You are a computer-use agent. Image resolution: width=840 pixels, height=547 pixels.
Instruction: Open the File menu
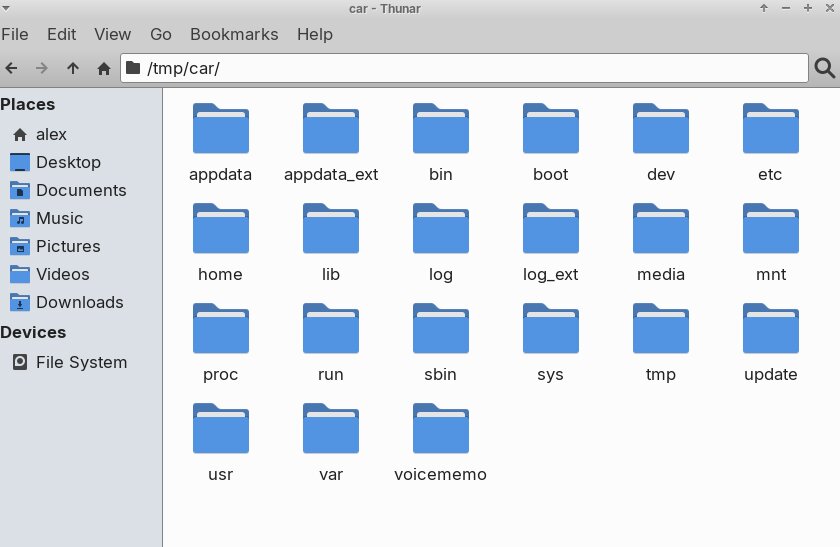click(15, 34)
